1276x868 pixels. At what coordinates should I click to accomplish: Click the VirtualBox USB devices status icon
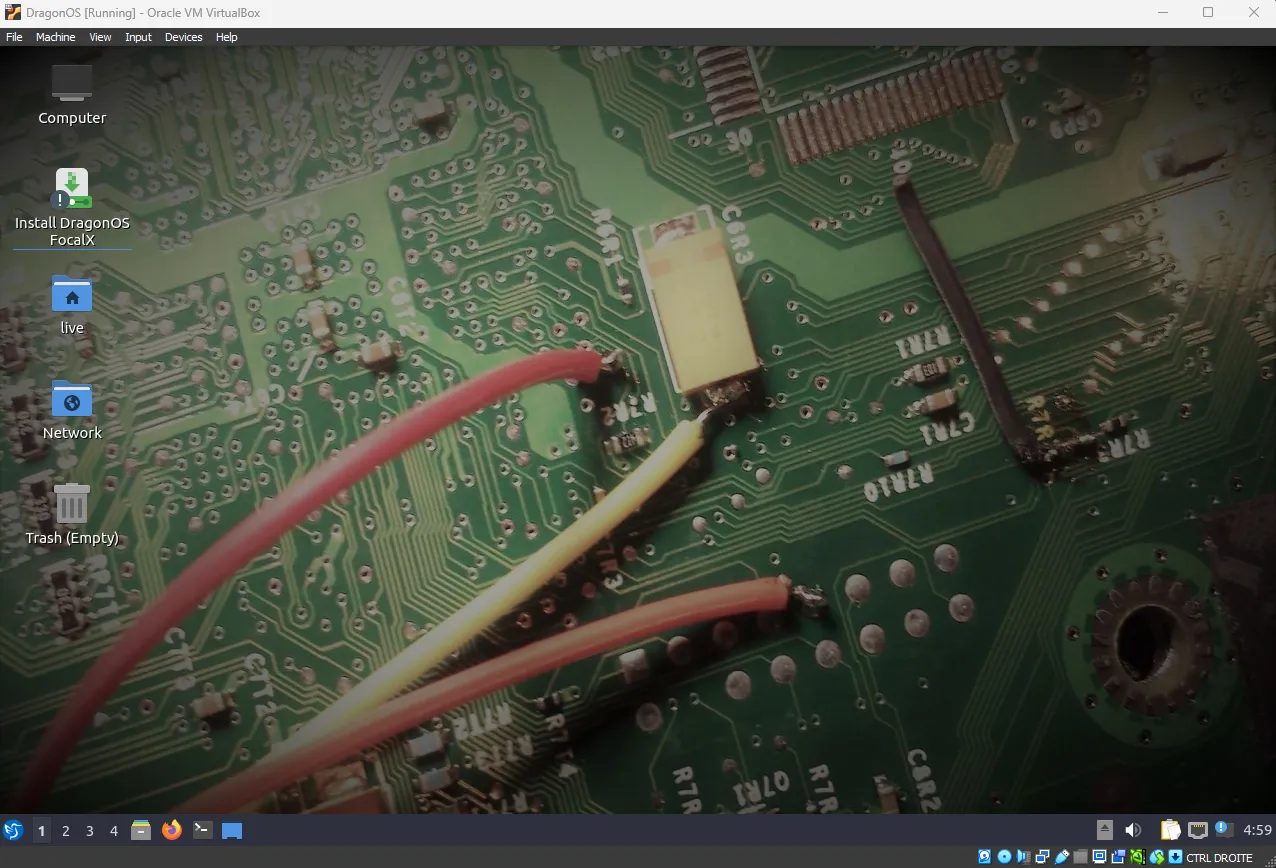pyautogui.click(x=1062, y=857)
